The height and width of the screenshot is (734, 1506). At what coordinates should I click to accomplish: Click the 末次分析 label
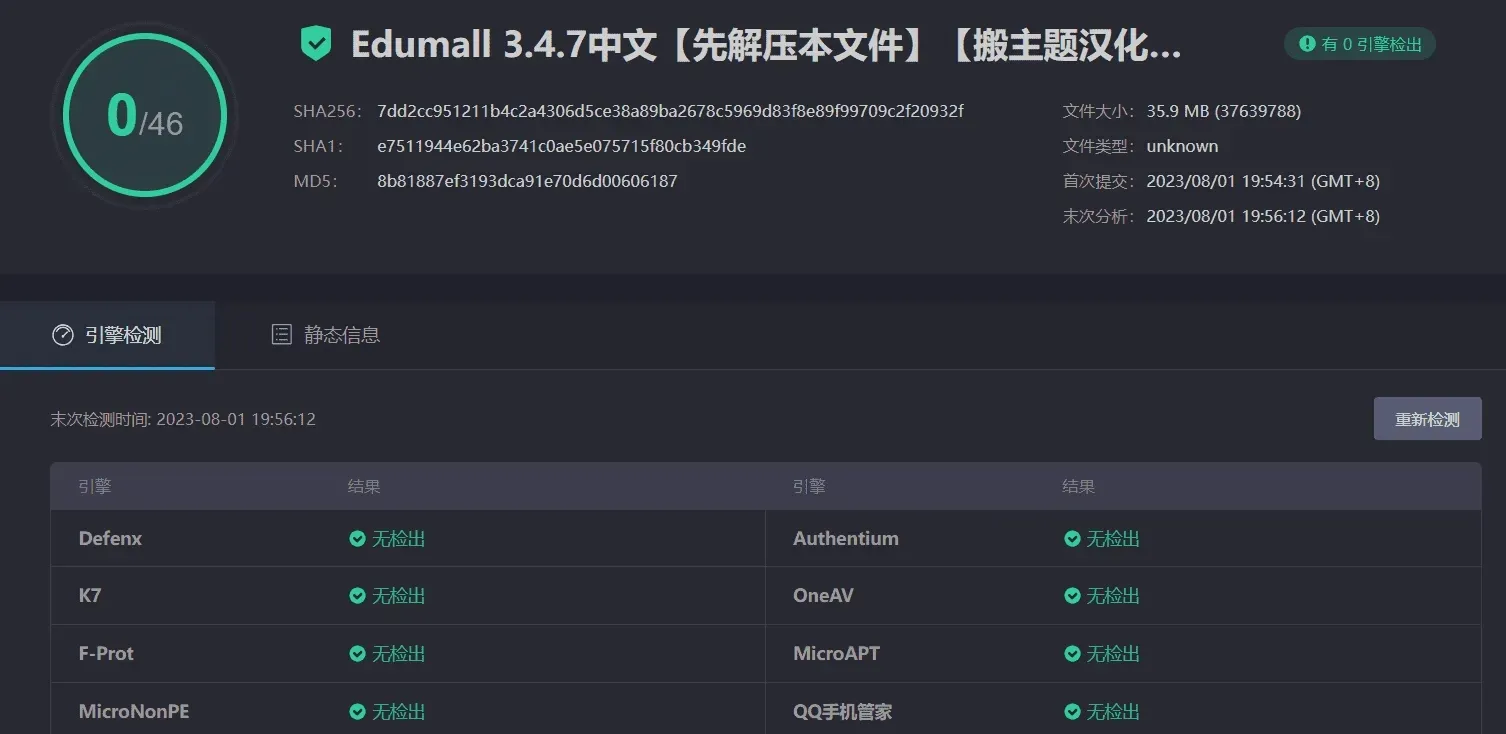(x=1098, y=216)
